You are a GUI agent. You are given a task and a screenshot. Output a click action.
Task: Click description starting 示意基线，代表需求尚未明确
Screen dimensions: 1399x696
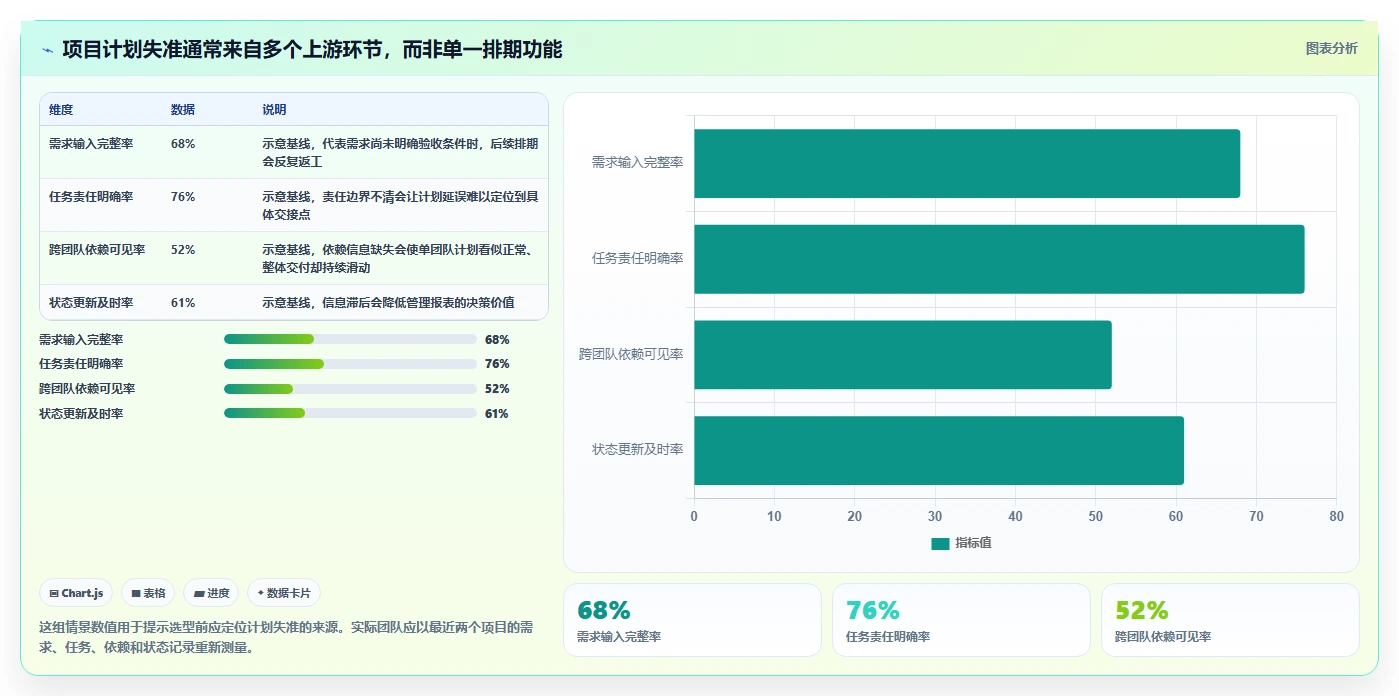(400, 152)
